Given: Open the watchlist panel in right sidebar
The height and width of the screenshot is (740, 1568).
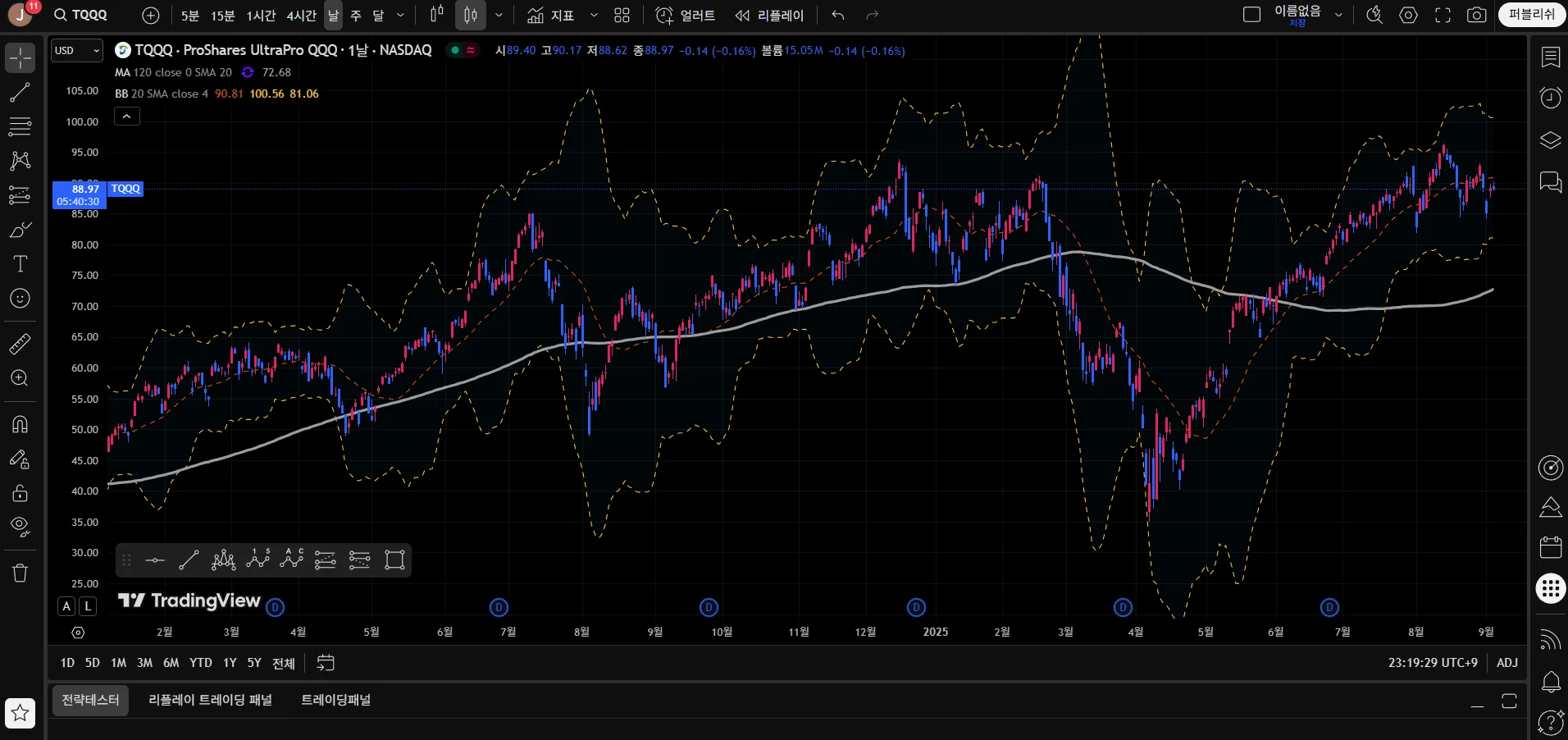Looking at the screenshot, I should coord(1550,57).
